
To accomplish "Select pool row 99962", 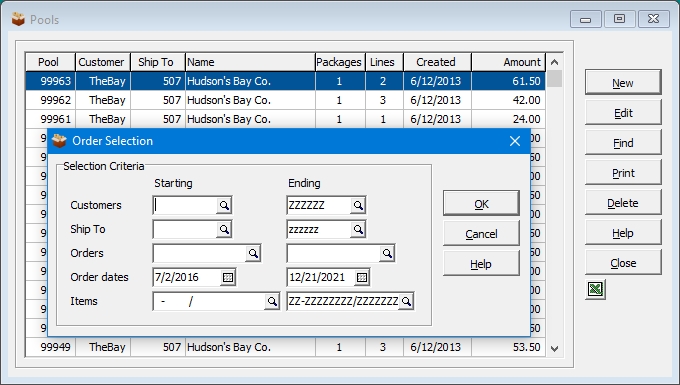I will pyautogui.click(x=285, y=100).
